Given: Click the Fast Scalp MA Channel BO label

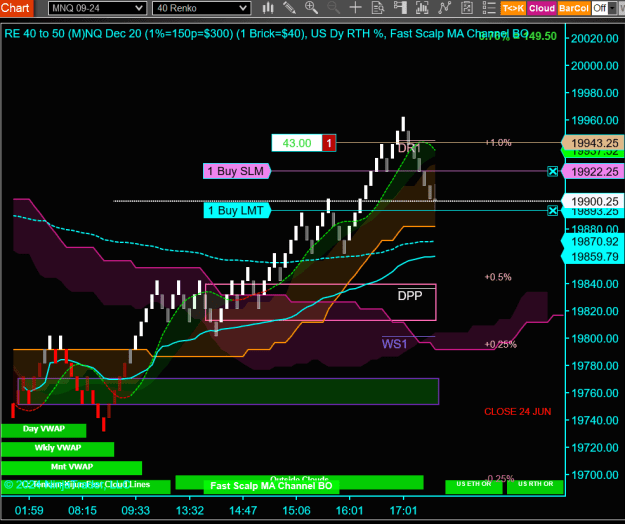Looking at the screenshot, I should pyautogui.click(x=271, y=486).
